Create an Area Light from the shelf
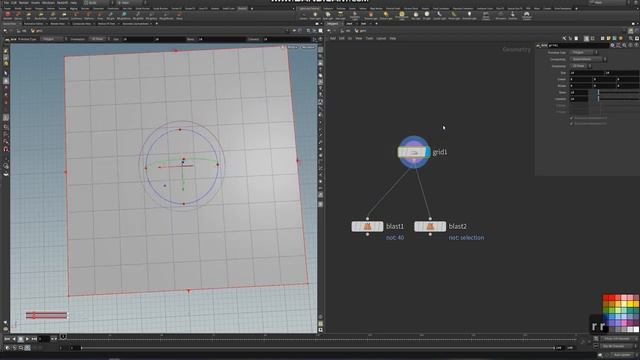The width and height of the screenshot is (640, 360). [340, 16]
